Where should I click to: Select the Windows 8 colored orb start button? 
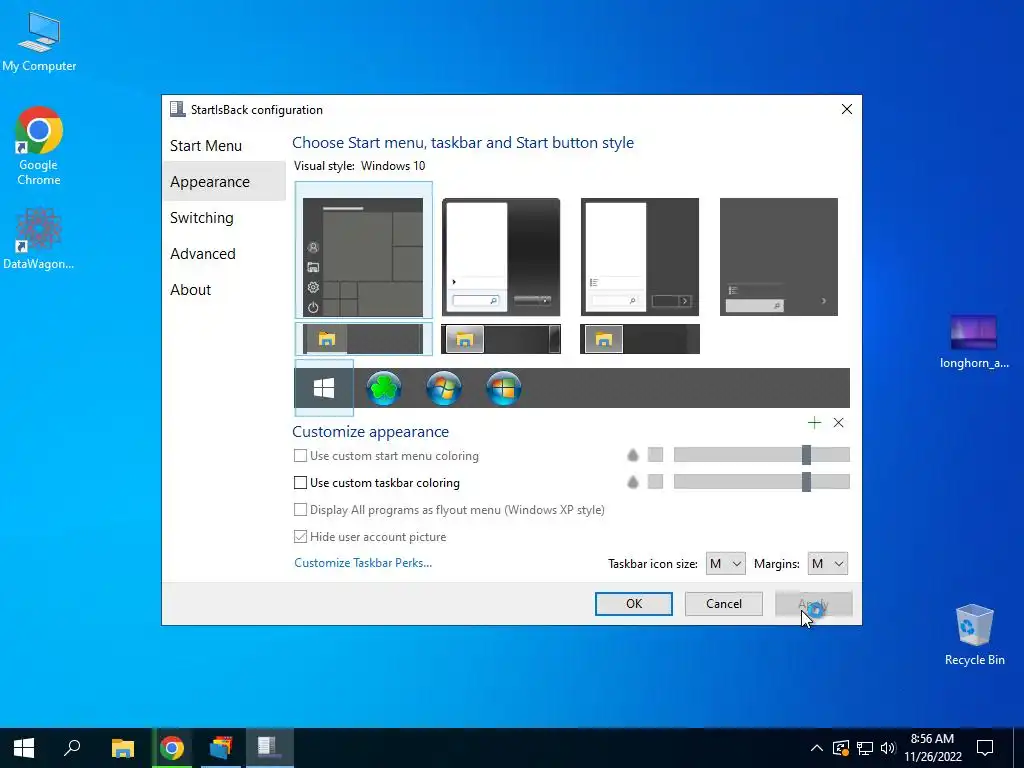(504, 388)
